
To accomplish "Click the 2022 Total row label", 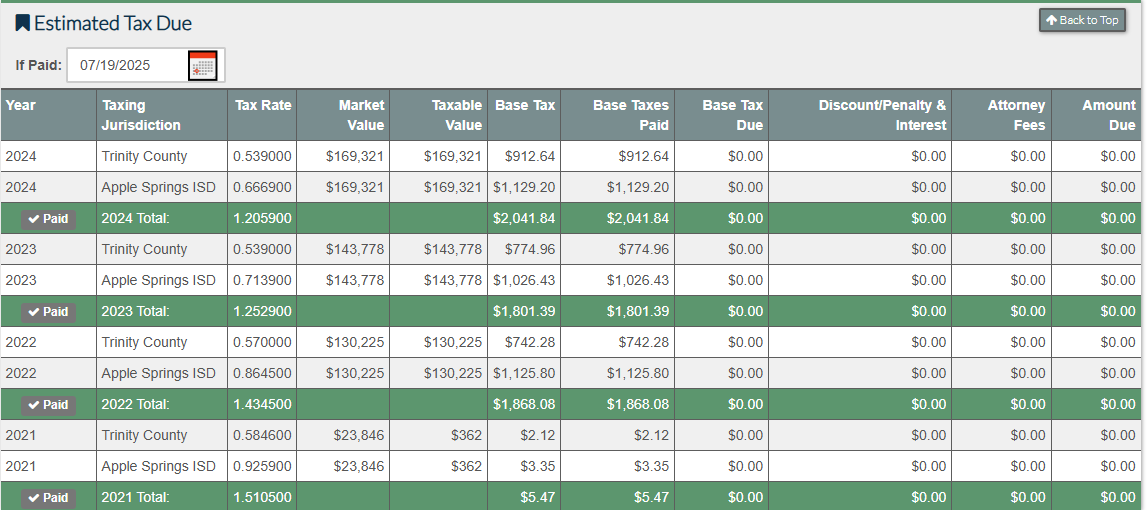I will 135,405.
